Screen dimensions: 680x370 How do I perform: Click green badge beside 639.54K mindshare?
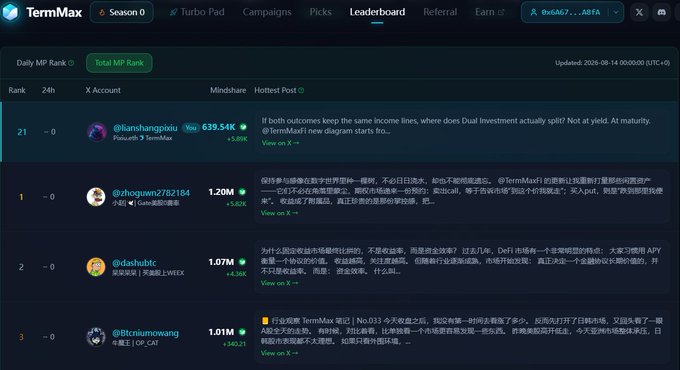click(x=243, y=127)
